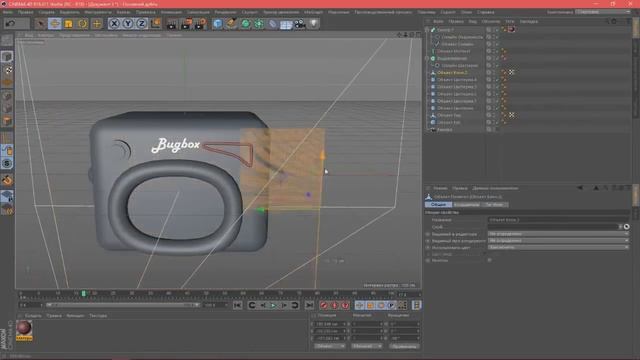Open the MoGraph menu
The width and height of the screenshot is (640, 360).
[313, 12]
